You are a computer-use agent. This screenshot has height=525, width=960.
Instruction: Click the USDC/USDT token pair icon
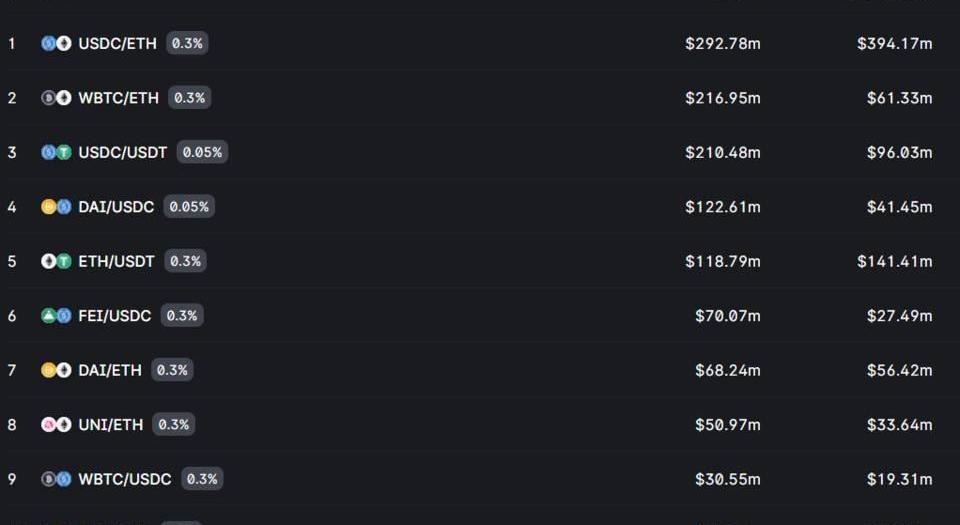coord(56,152)
